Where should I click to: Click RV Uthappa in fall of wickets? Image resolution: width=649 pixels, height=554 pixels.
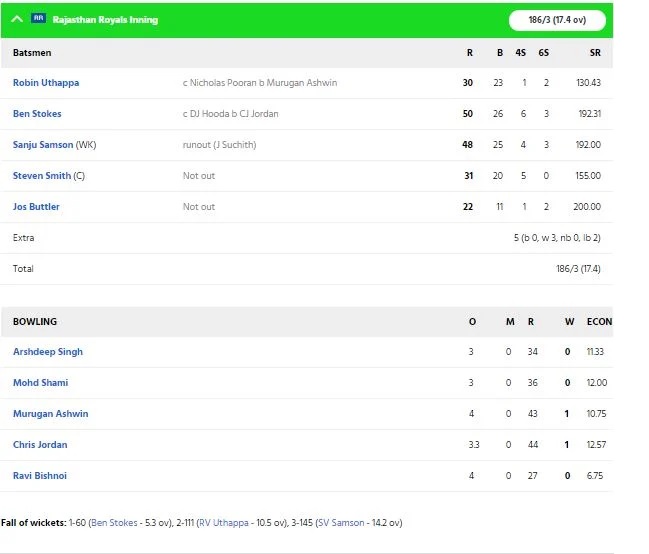pos(224,523)
